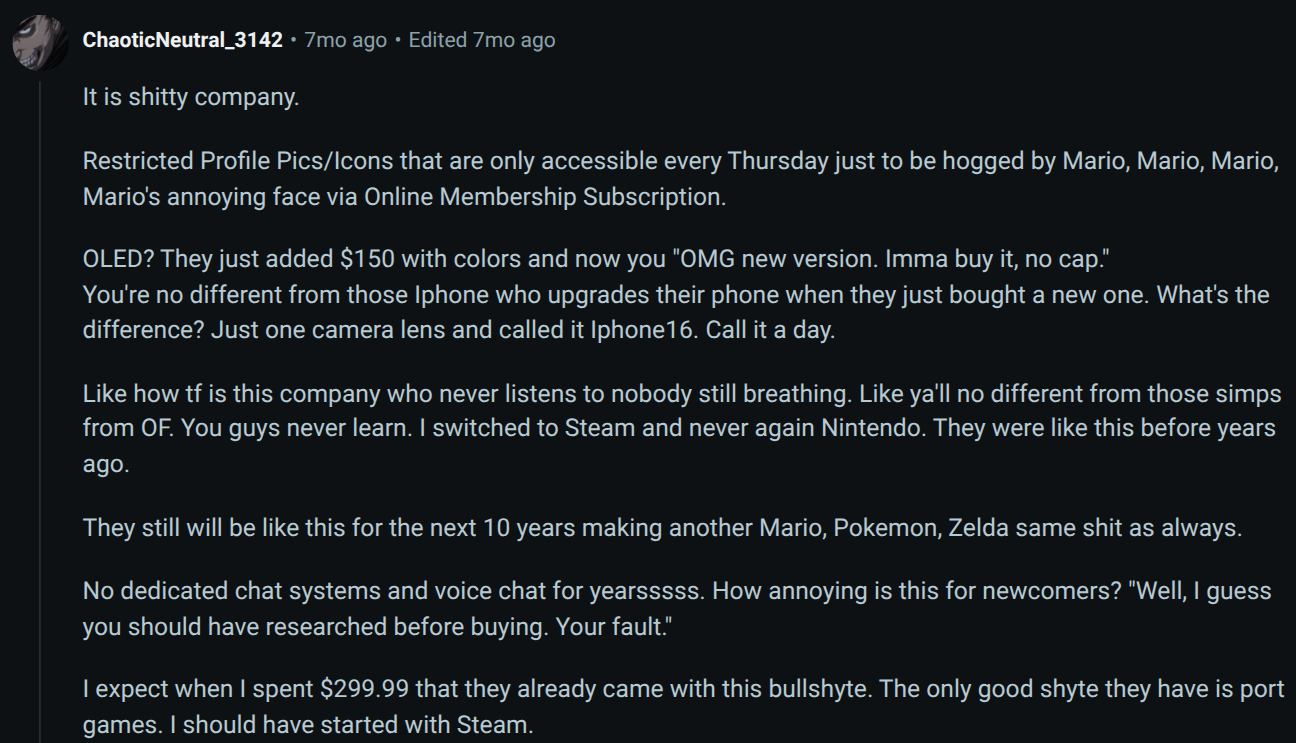Click the ChaoticNeutral_3142 user avatar

click(40, 42)
